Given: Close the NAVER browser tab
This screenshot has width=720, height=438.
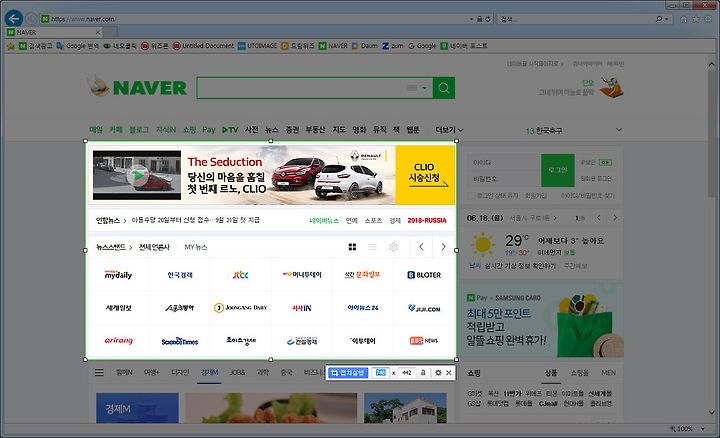Looking at the screenshot, I should tap(97, 32).
